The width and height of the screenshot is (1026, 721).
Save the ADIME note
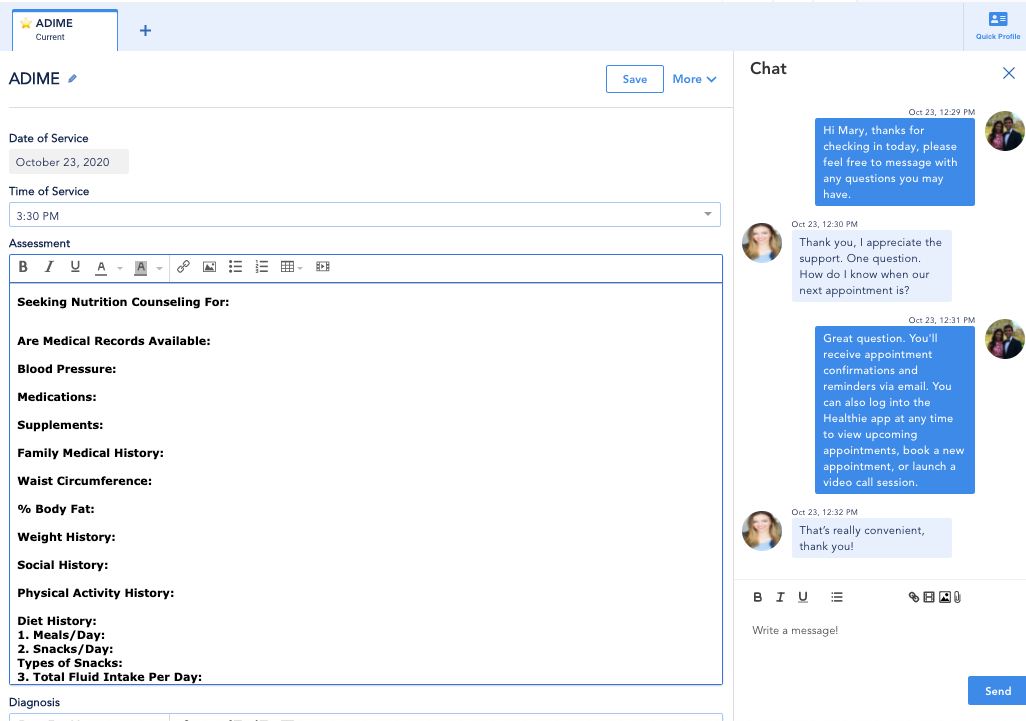[x=635, y=79]
